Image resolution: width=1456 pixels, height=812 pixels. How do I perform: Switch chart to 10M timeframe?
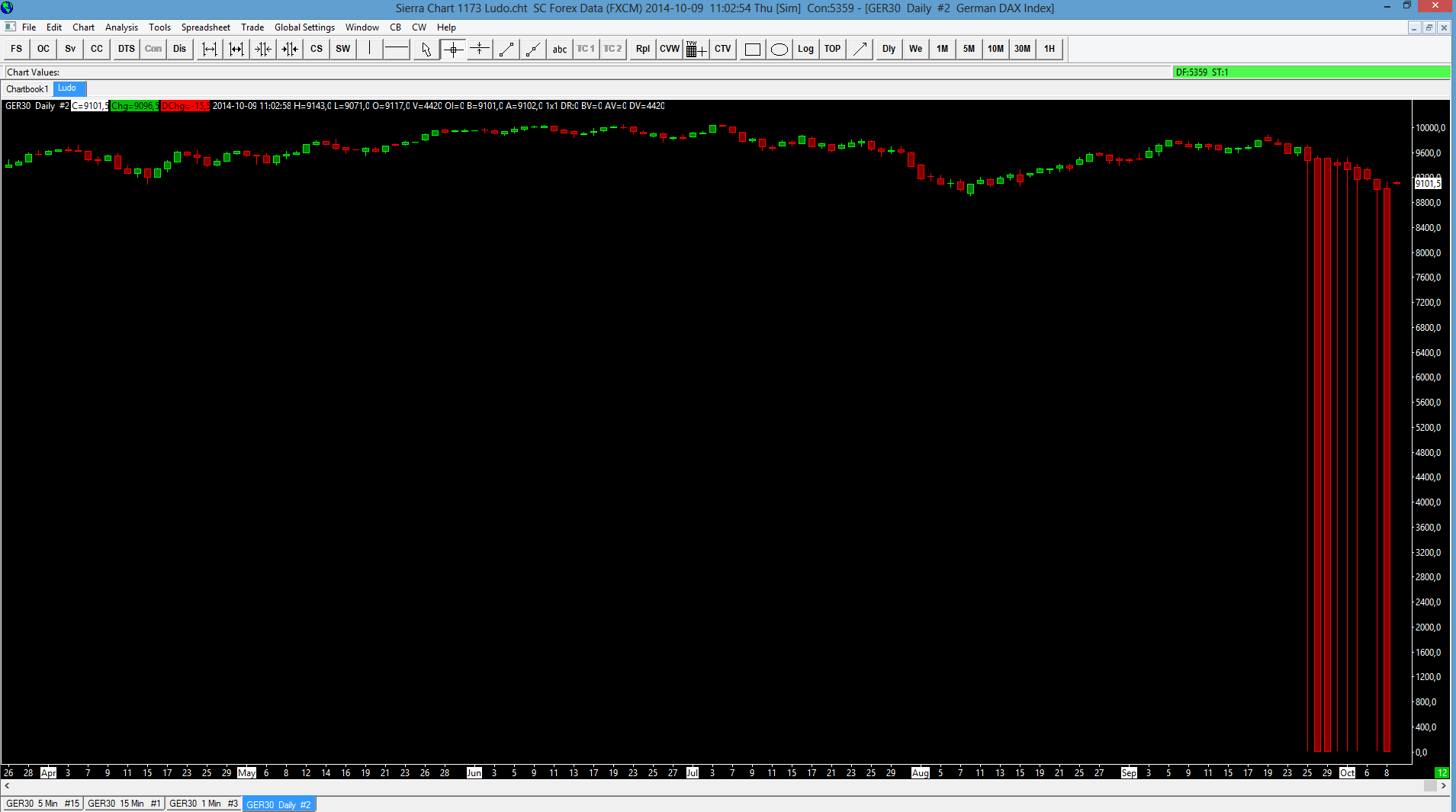996,49
